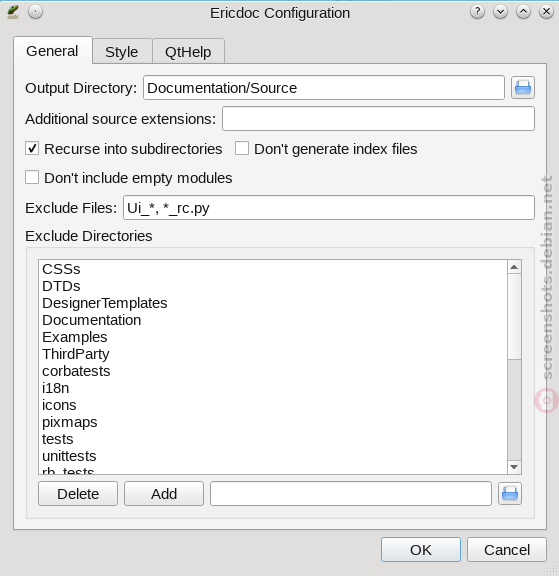This screenshot has width=559, height=576.
Task: Shade window with down chevron button
Action: (x=500, y=12)
